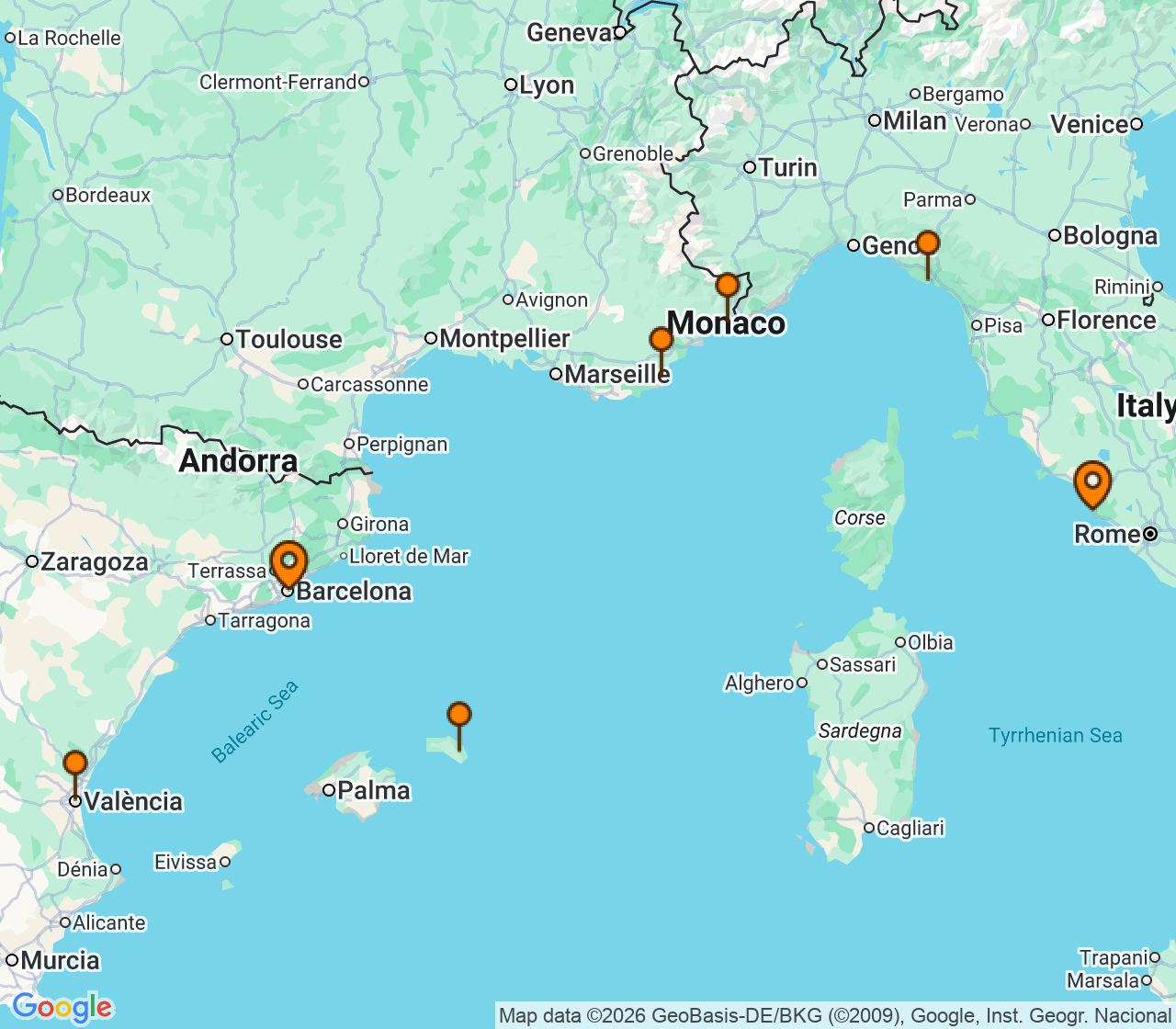Click the Clermont-Ferrand city label
The image size is (1176, 1029).
tap(278, 83)
